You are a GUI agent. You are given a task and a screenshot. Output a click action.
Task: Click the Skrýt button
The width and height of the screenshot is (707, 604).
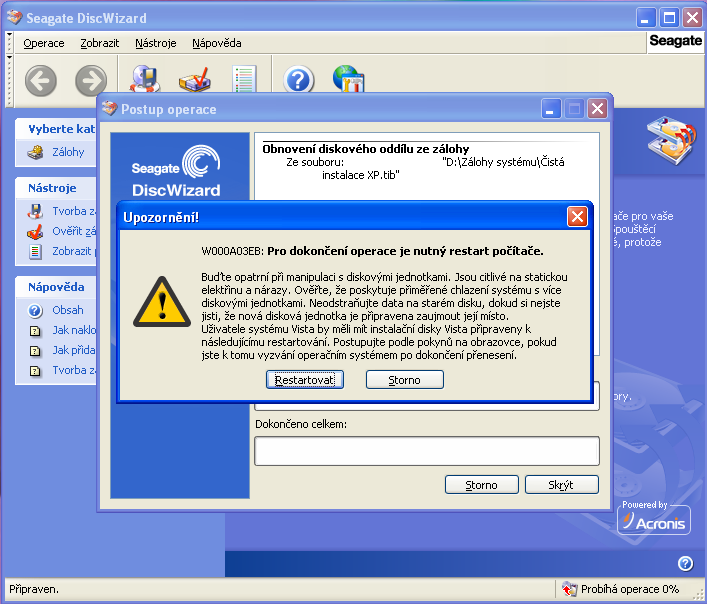pyautogui.click(x=562, y=485)
